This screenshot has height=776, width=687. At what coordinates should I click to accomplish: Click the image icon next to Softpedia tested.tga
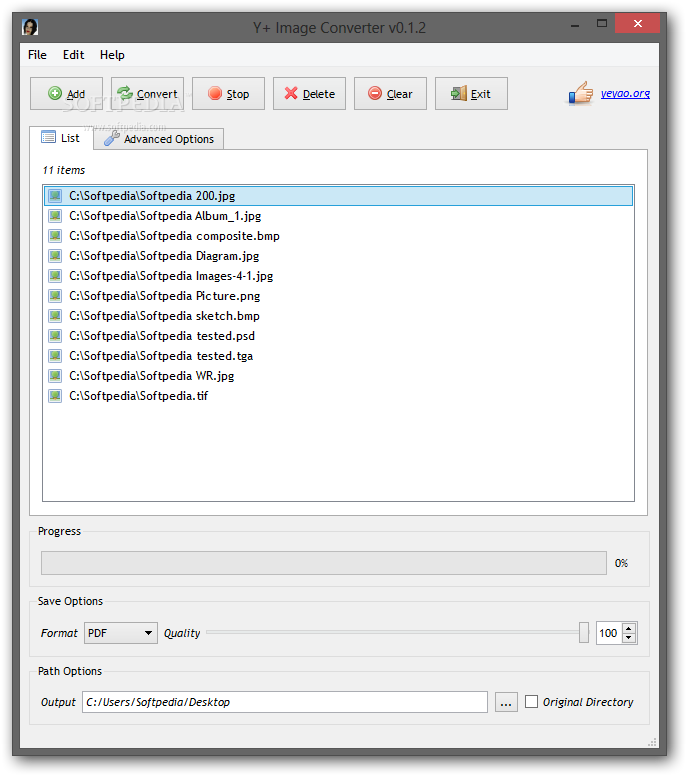click(x=55, y=356)
